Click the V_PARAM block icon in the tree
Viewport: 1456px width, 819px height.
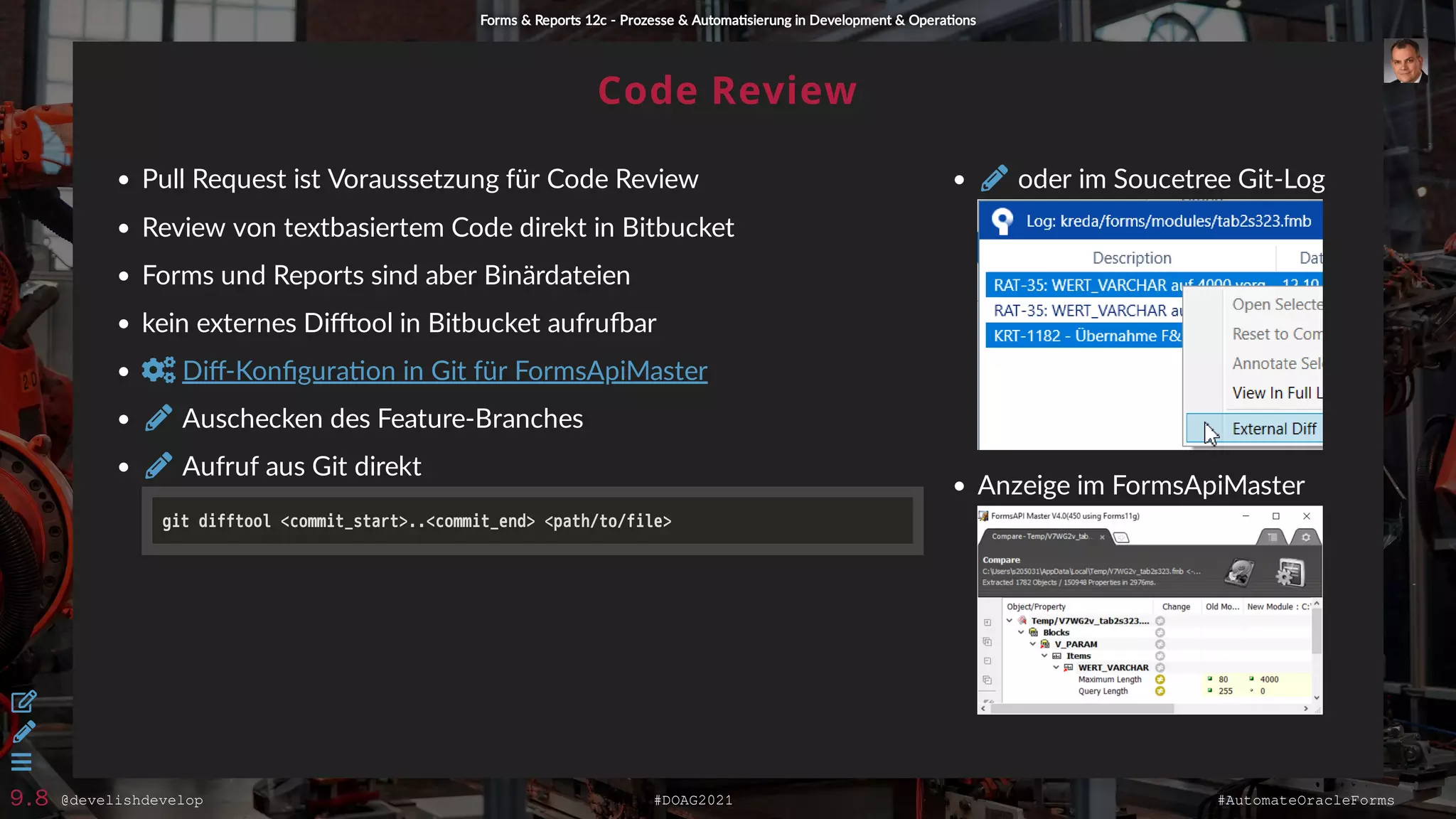(1045, 644)
